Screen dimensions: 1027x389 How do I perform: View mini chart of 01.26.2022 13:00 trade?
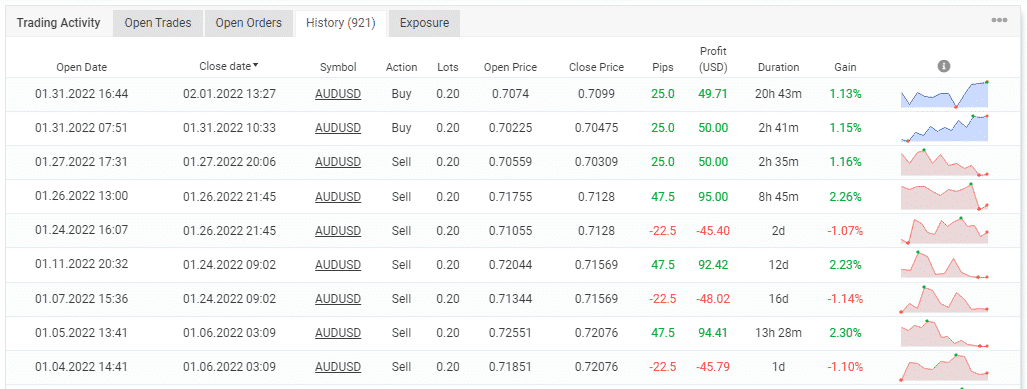[x=944, y=196]
